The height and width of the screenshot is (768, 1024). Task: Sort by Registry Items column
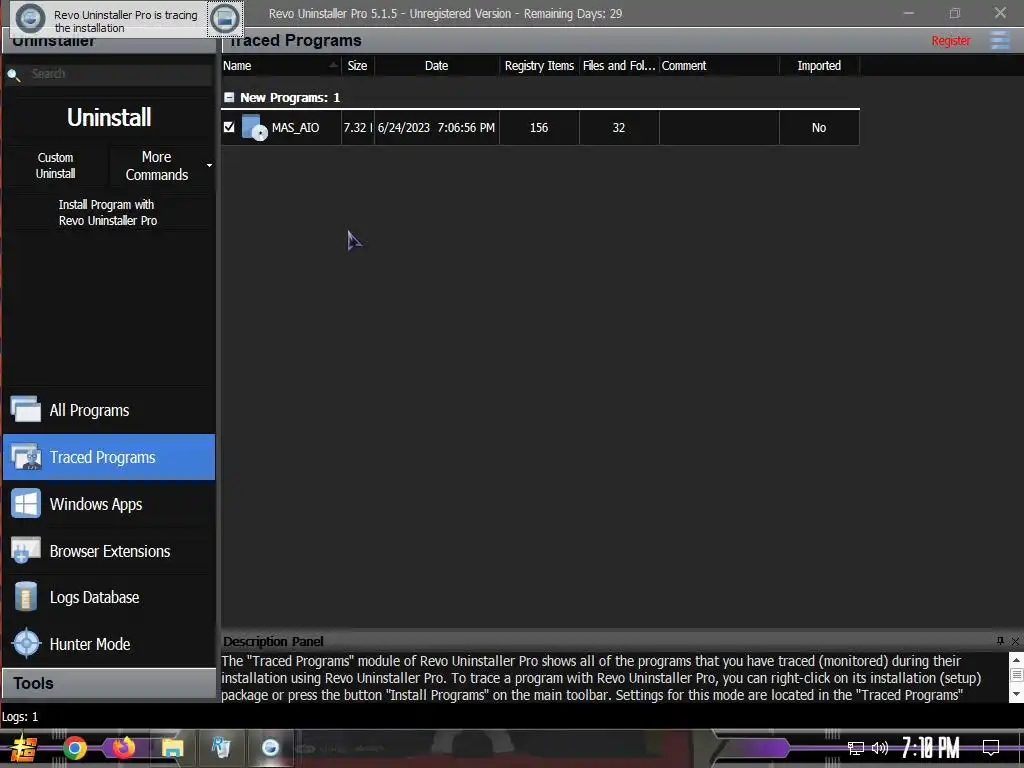click(x=539, y=65)
